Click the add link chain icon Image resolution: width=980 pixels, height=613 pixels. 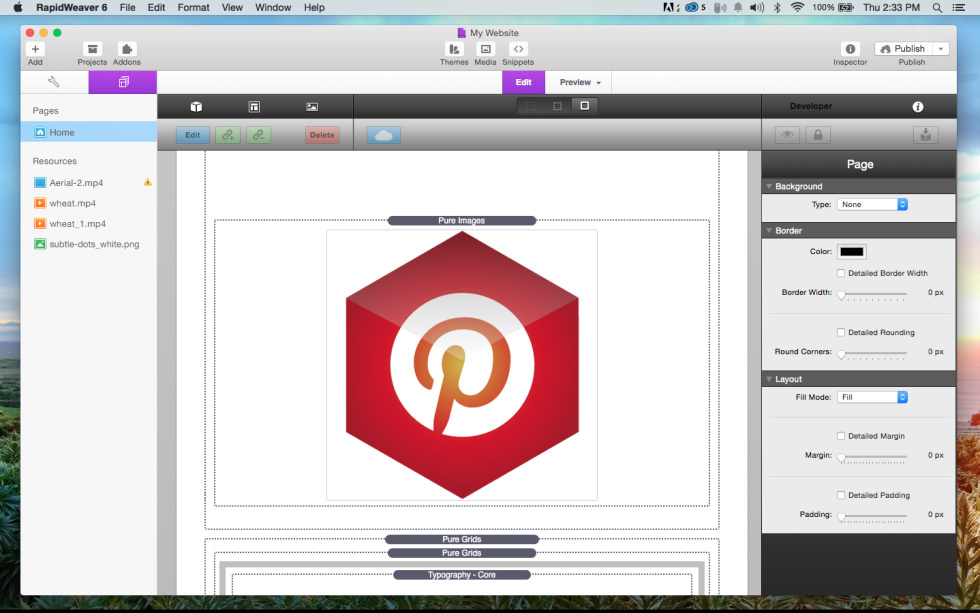click(228, 135)
